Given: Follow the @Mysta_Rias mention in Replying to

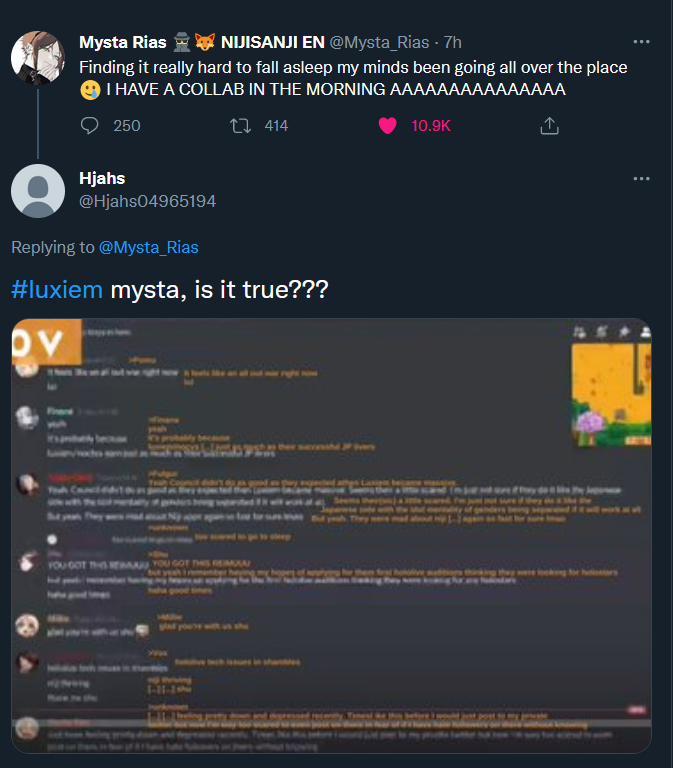Looking at the screenshot, I should click(148, 247).
